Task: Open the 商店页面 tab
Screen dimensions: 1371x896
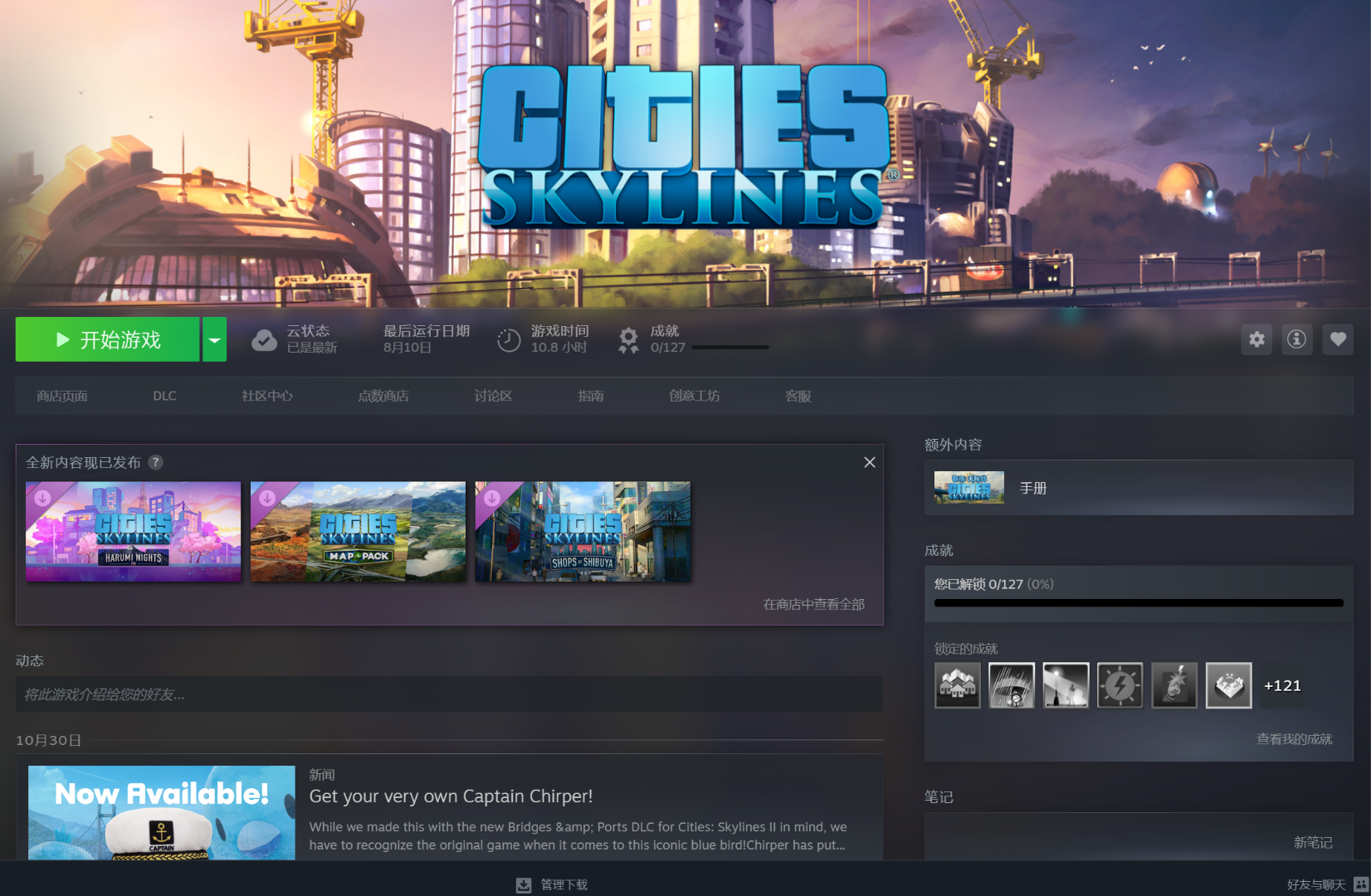Action: point(62,397)
